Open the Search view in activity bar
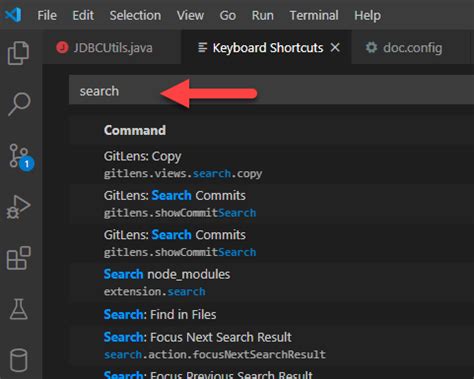Viewport: 474px width, 379px height. pos(19,104)
